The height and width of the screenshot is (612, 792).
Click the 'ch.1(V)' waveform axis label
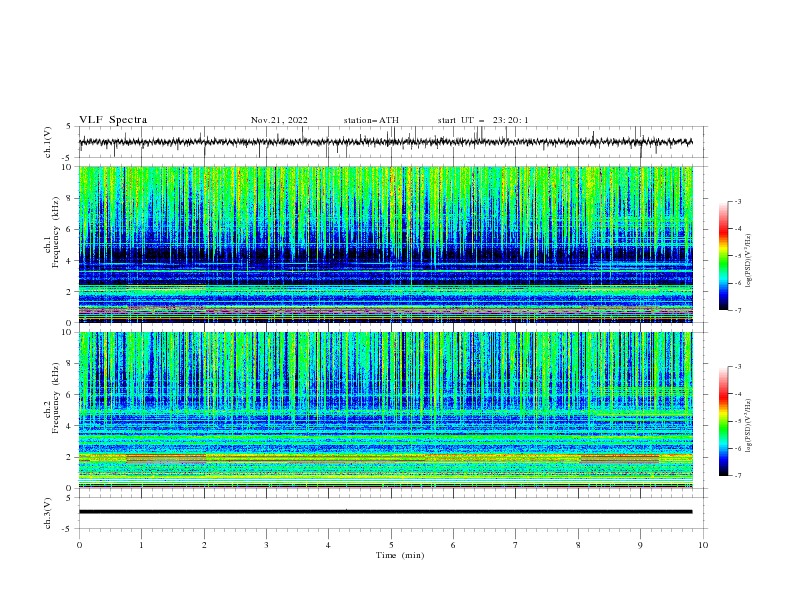pyautogui.click(x=48, y=142)
